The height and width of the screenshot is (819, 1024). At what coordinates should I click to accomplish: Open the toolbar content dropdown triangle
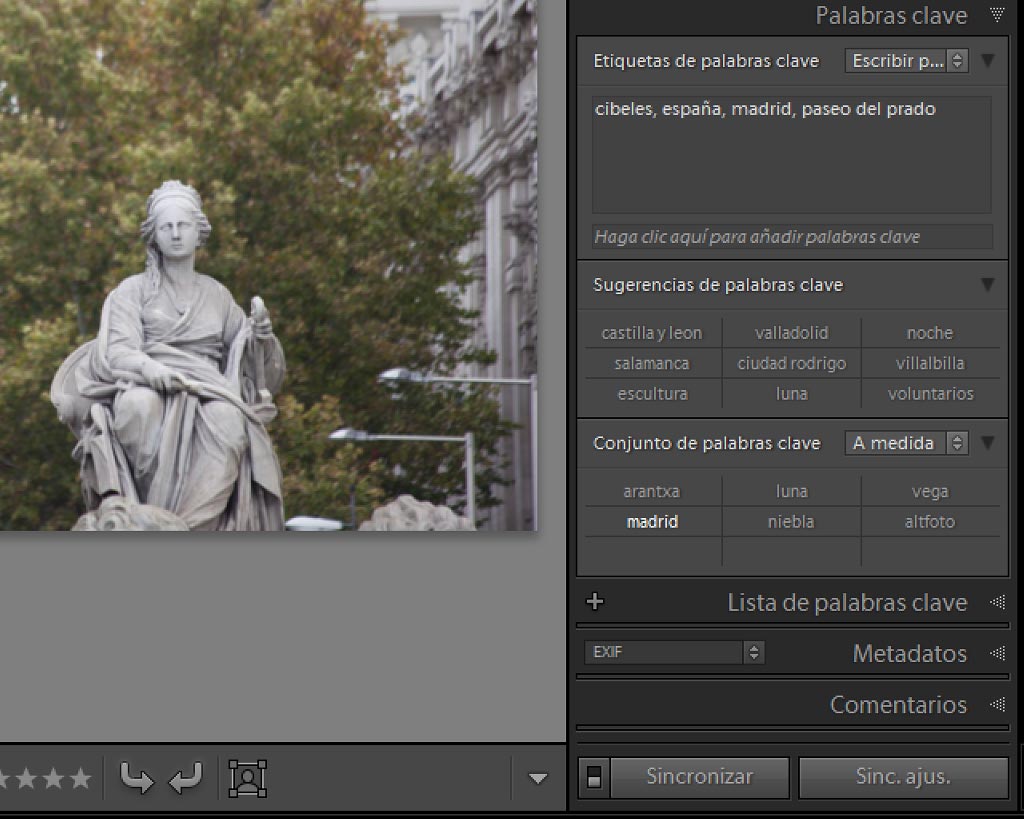click(537, 779)
